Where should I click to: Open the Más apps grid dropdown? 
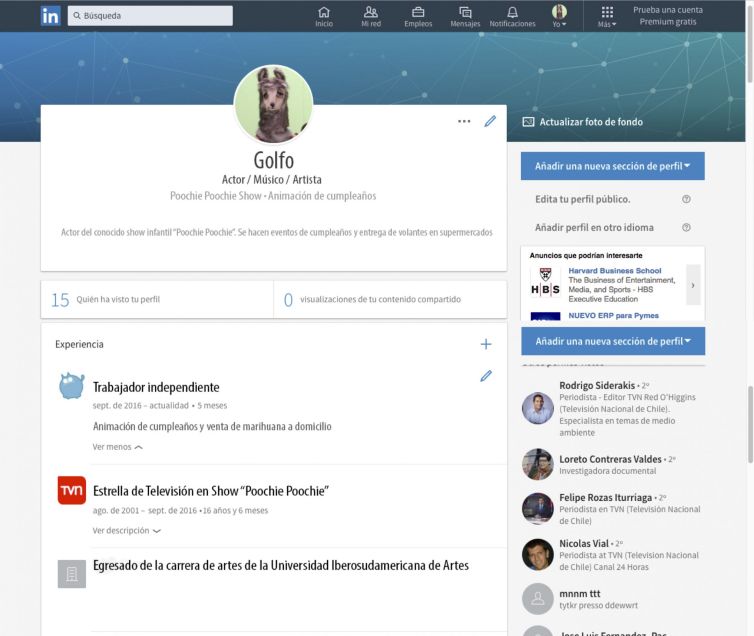click(x=607, y=16)
